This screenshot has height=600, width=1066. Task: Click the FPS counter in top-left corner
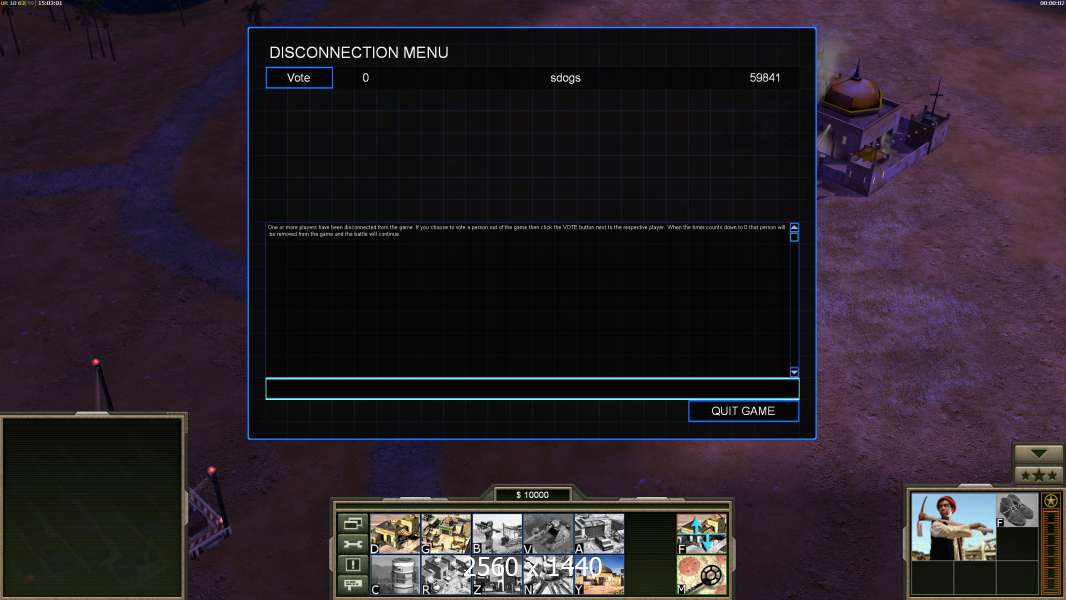point(31,3)
